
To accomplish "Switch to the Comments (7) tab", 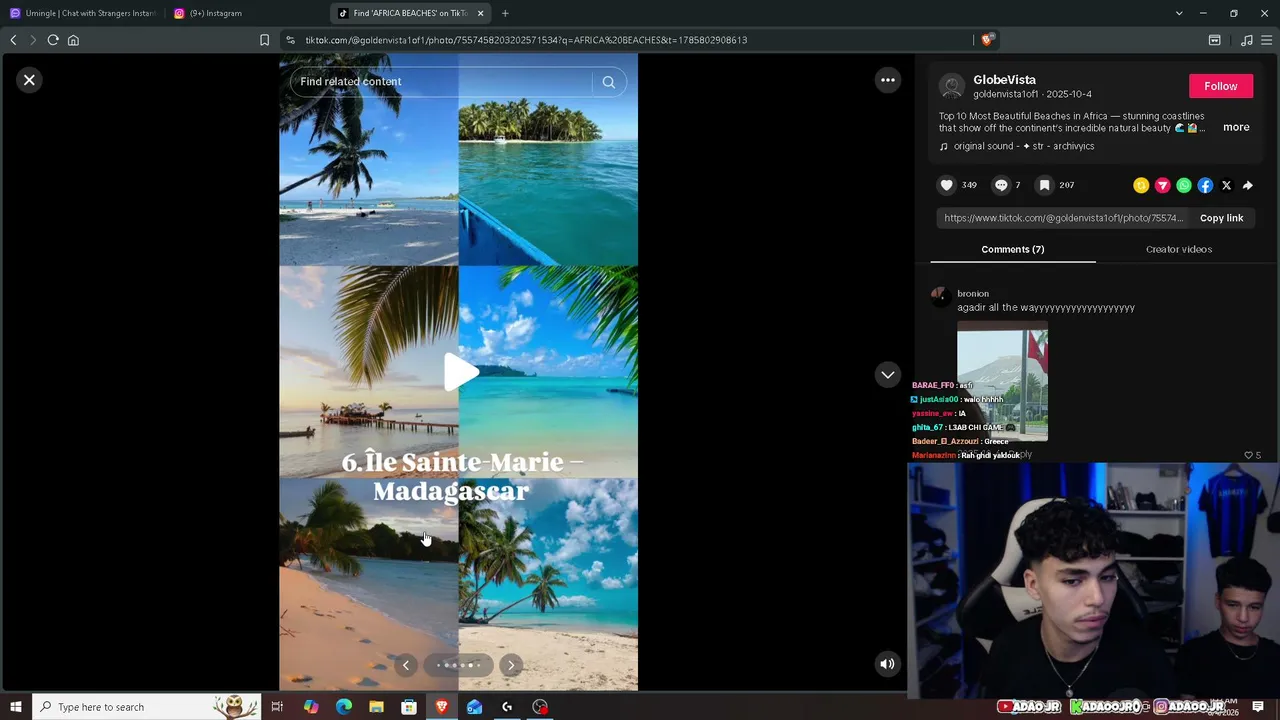I will click(1012, 249).
